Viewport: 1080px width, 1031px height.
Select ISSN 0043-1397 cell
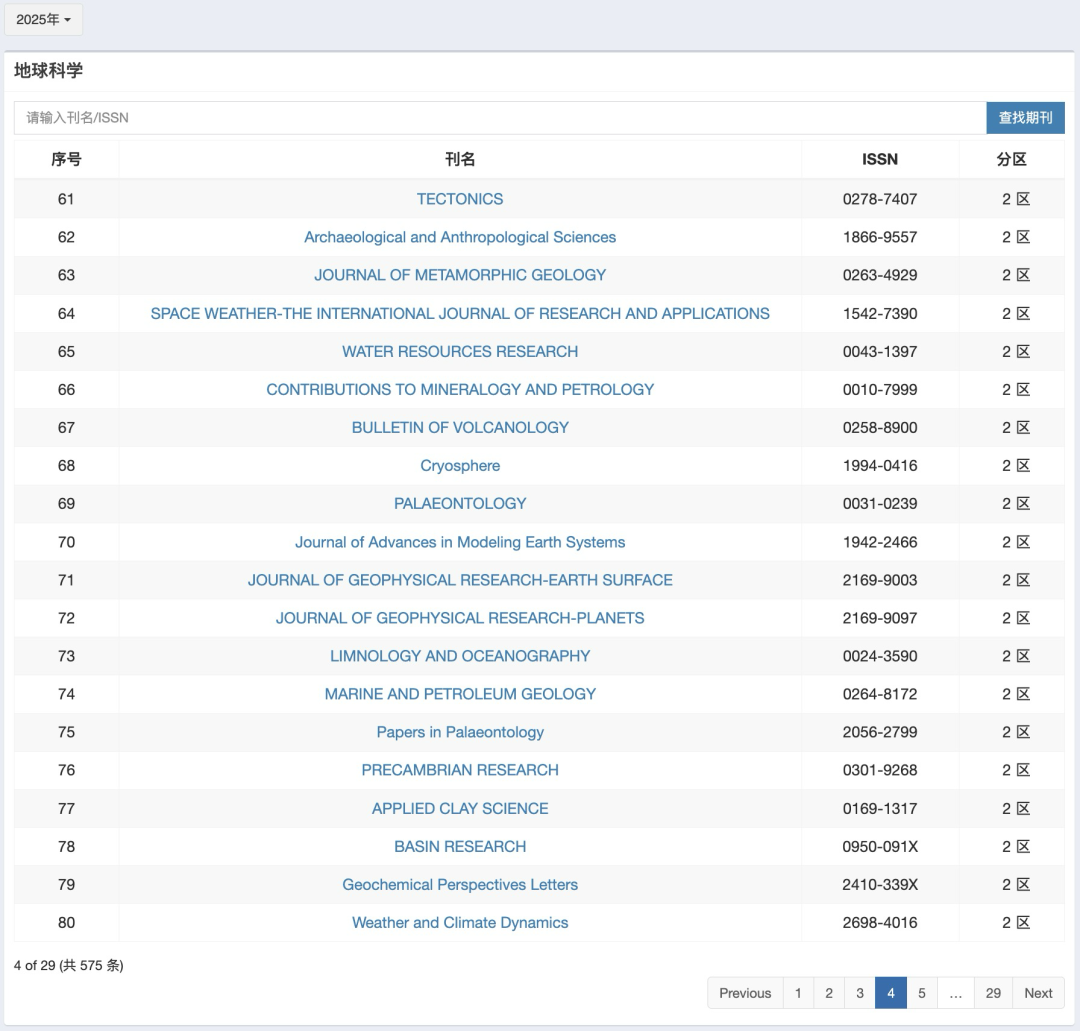tap(880, 351)
